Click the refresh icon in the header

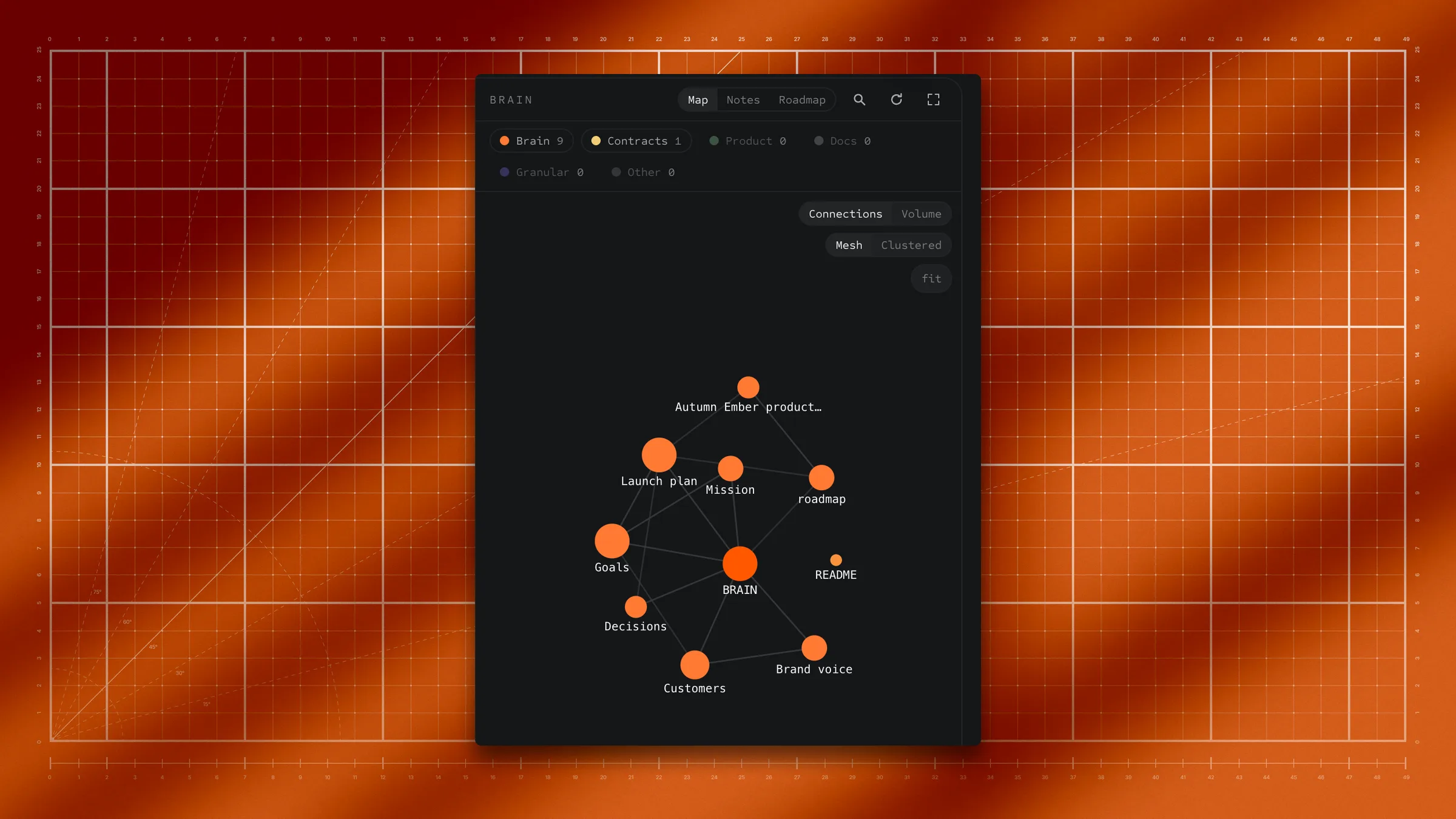click(896, 99)
